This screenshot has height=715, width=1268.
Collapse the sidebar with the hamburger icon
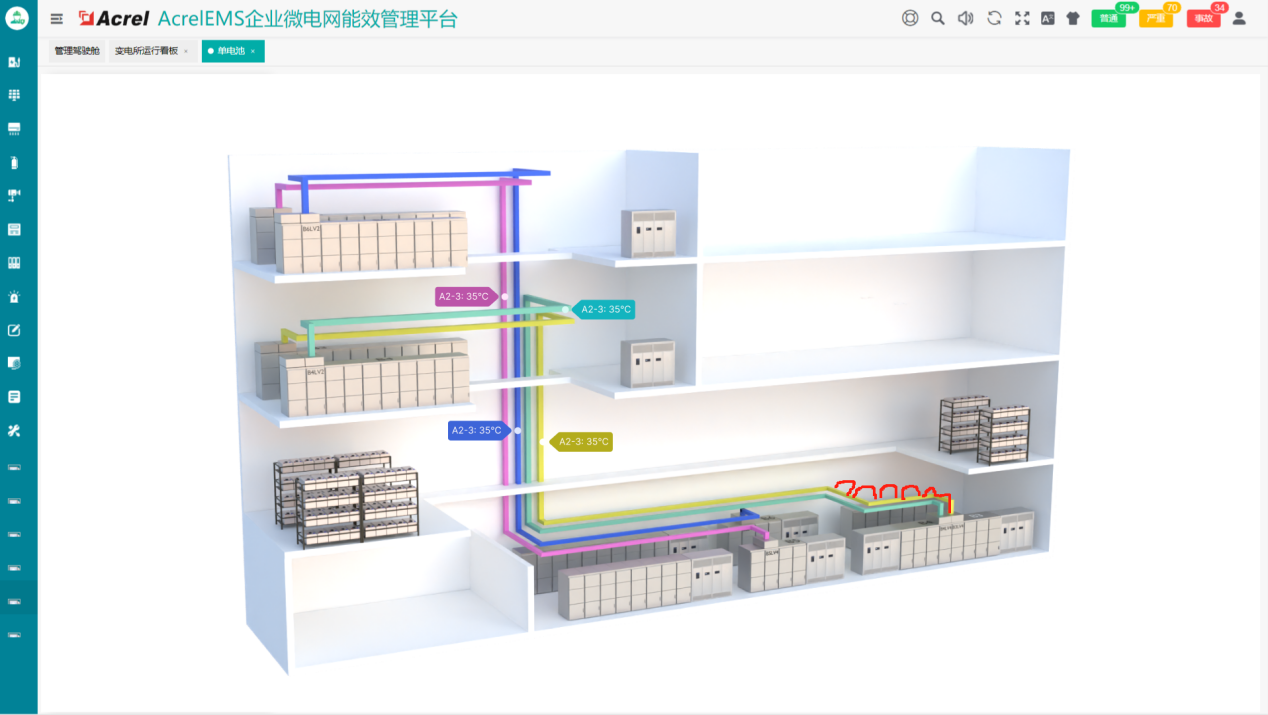click(x=57, y=19)
